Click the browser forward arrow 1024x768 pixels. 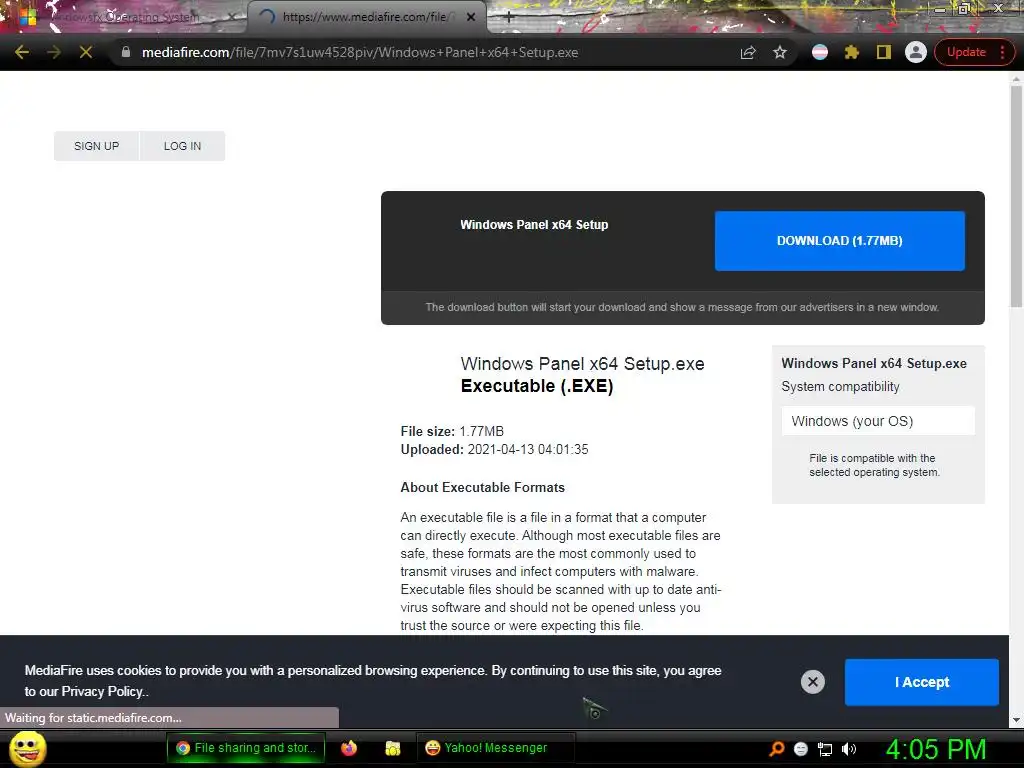pos(54,52)
